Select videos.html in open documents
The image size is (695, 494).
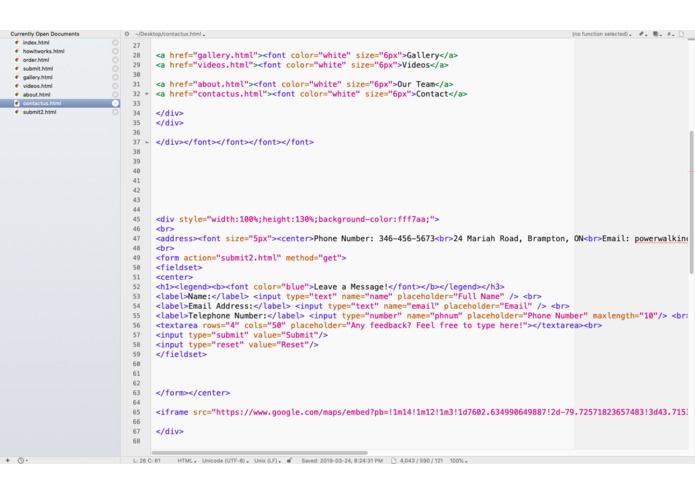37,86
